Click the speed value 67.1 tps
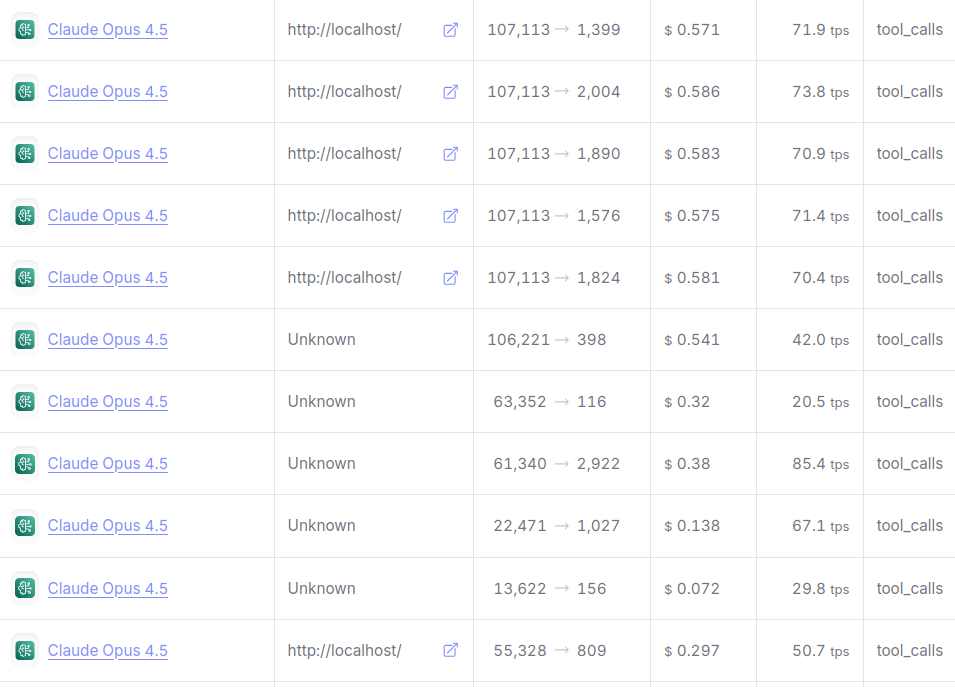 820,526
